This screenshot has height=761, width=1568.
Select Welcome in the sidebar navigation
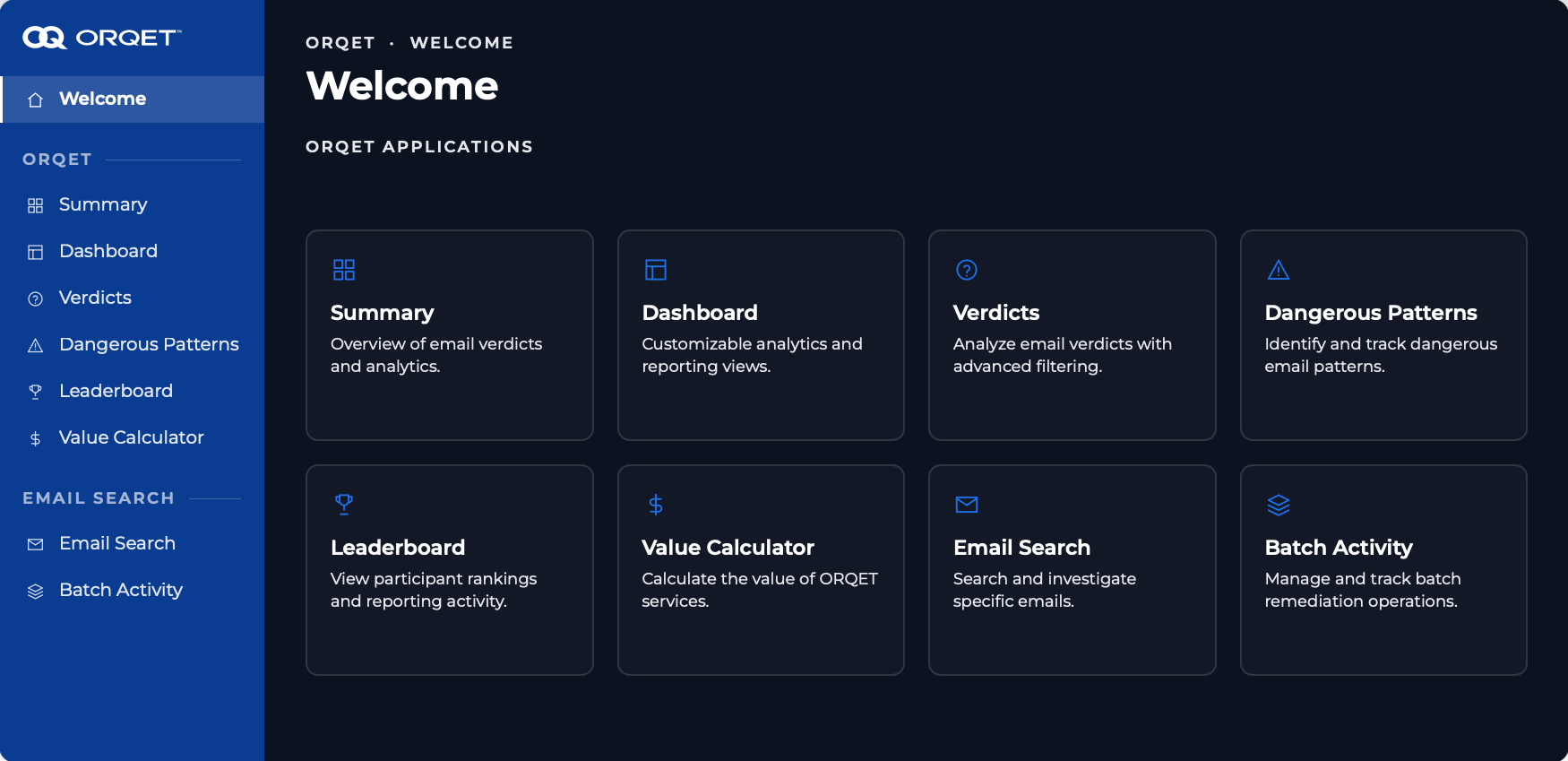point(133,99)
